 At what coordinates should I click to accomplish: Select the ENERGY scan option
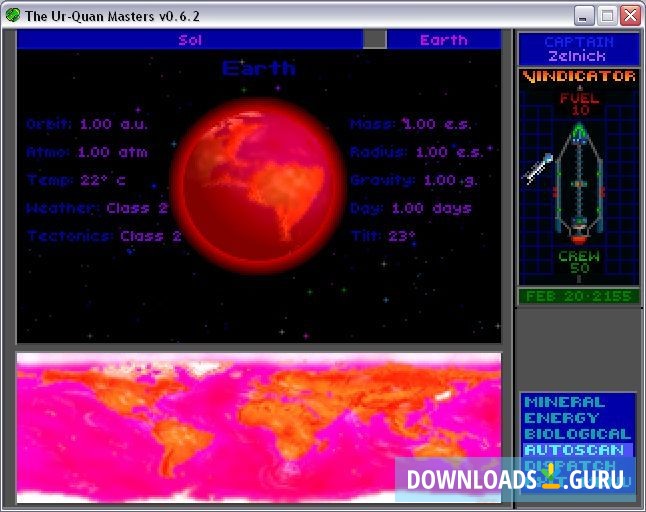pos(562,418)
